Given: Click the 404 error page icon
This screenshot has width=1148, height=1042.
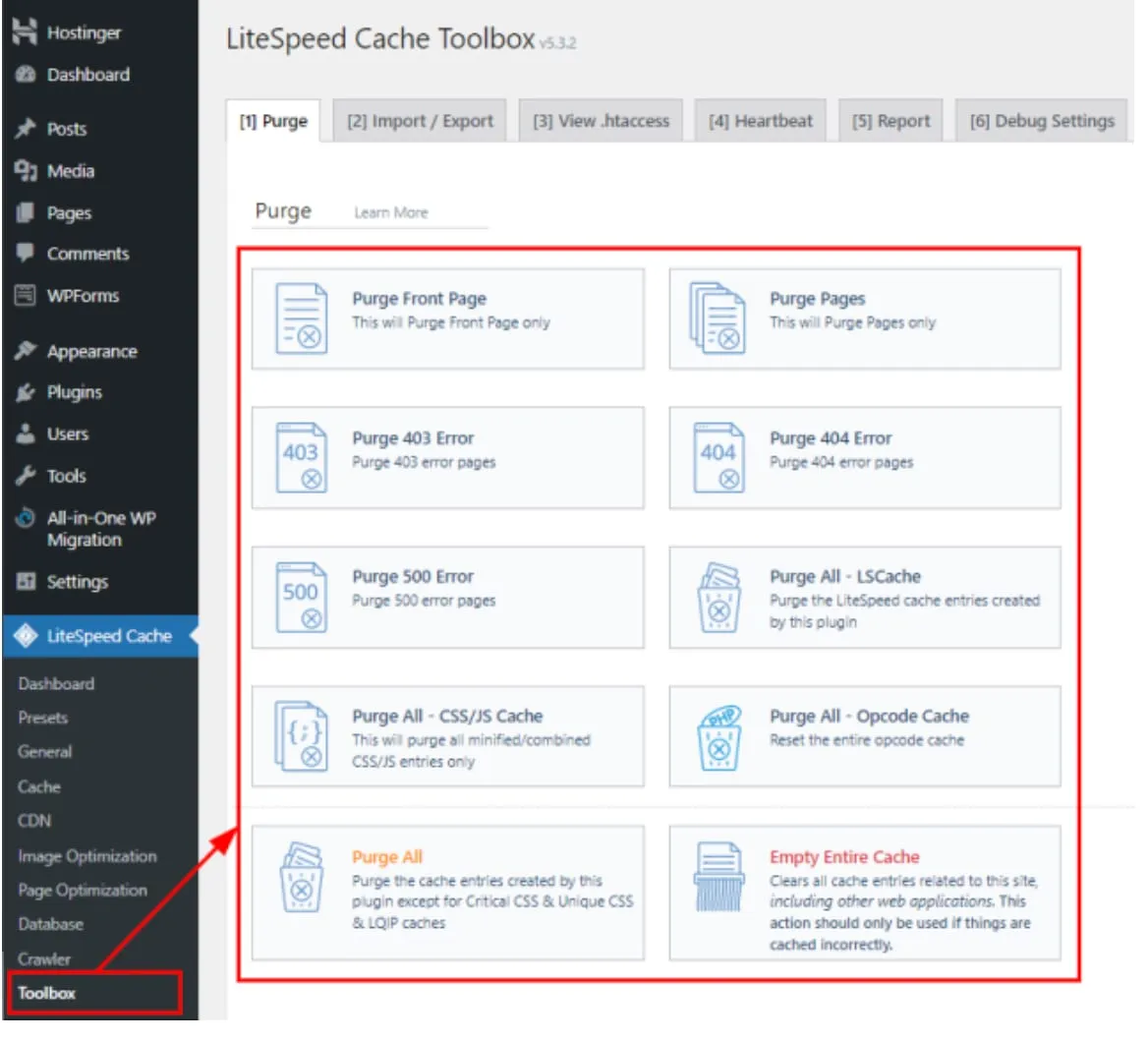Looking at the screenshot, I should (x=718, y=458).
